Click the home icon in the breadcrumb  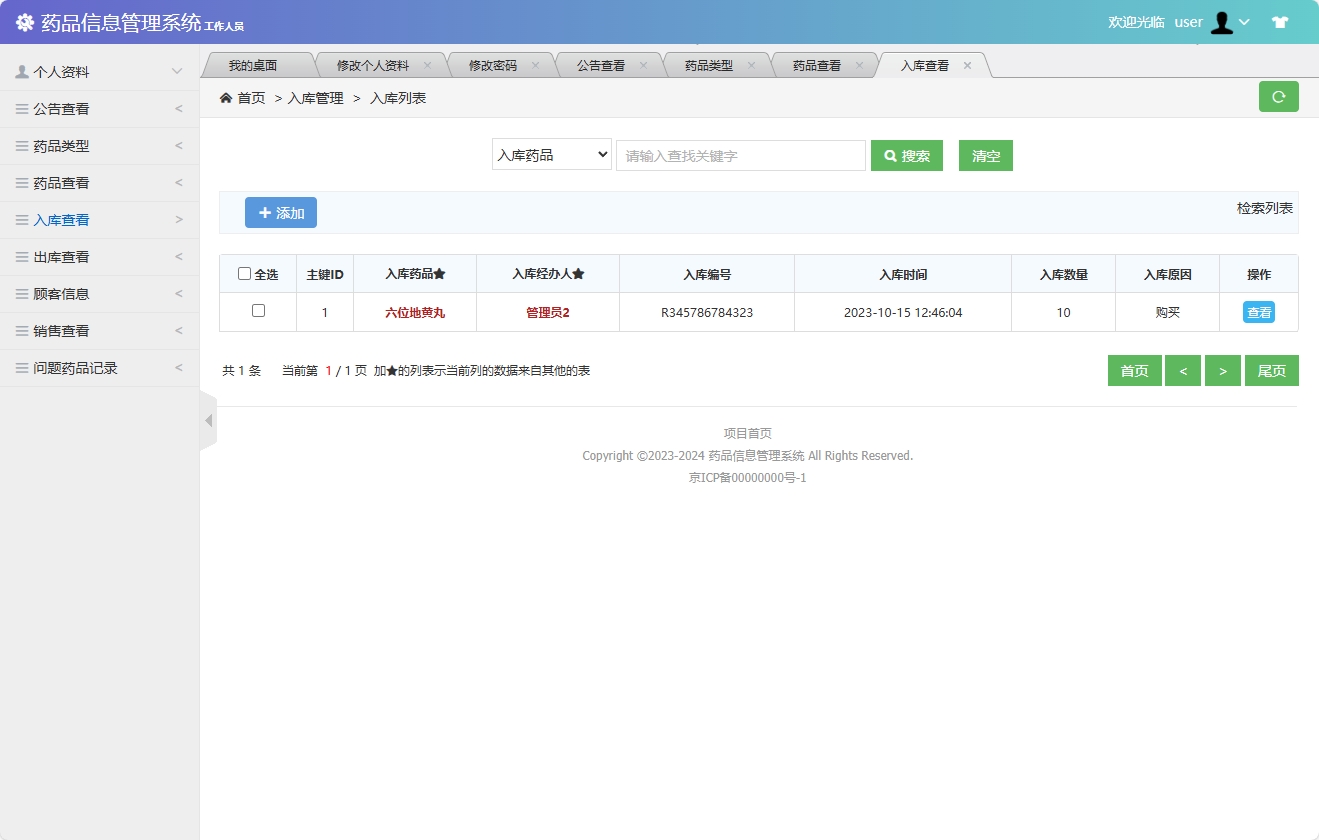pyautogui.click(x=227, y=97)
